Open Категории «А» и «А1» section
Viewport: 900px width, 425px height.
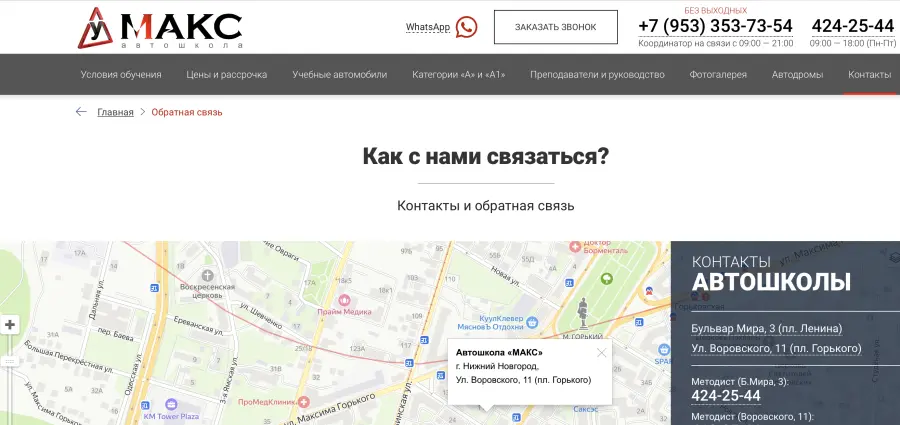coord(458,75)
